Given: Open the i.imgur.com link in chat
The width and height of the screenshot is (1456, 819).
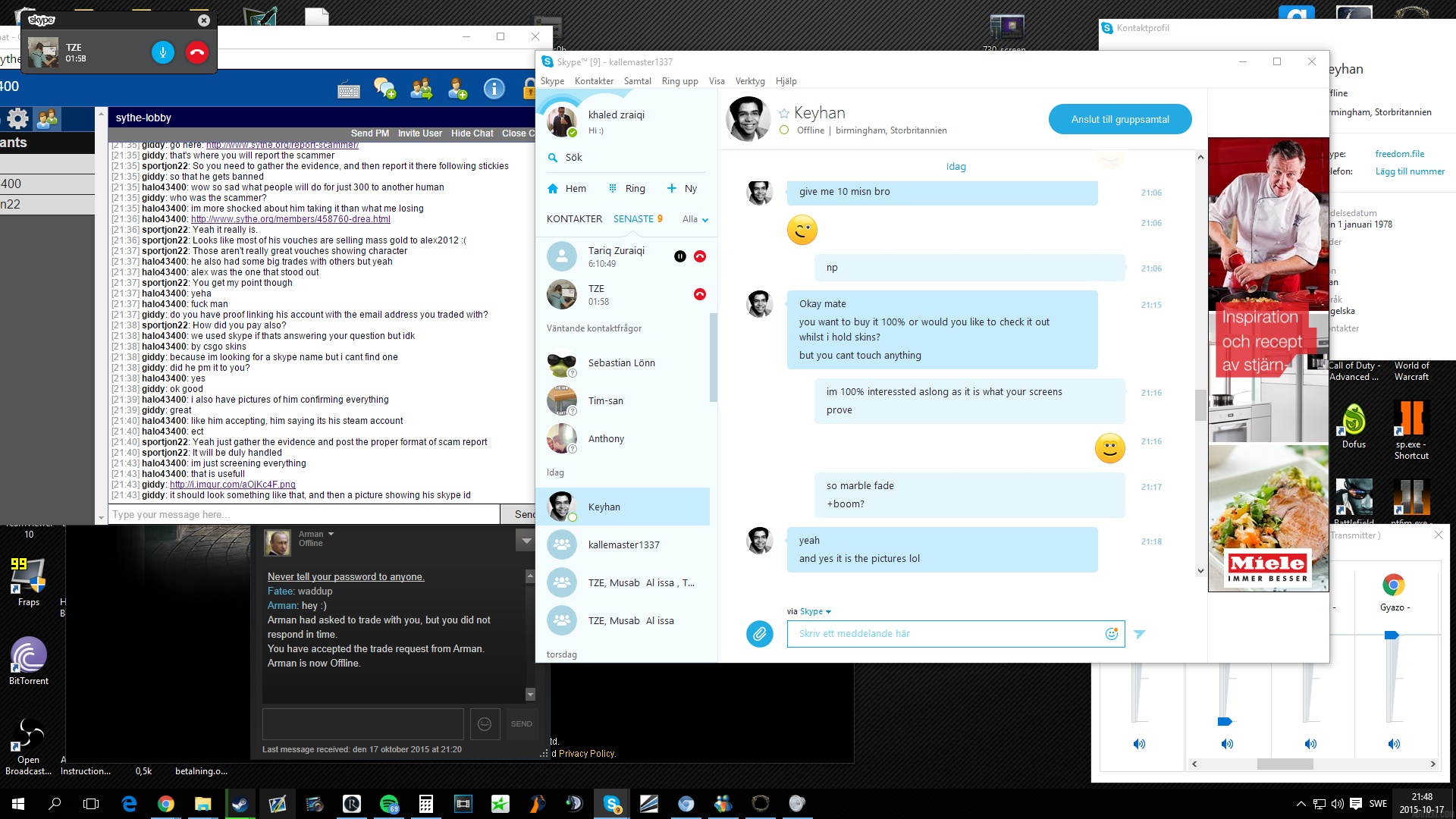Looking at the screenshot, I should (232, 485).
